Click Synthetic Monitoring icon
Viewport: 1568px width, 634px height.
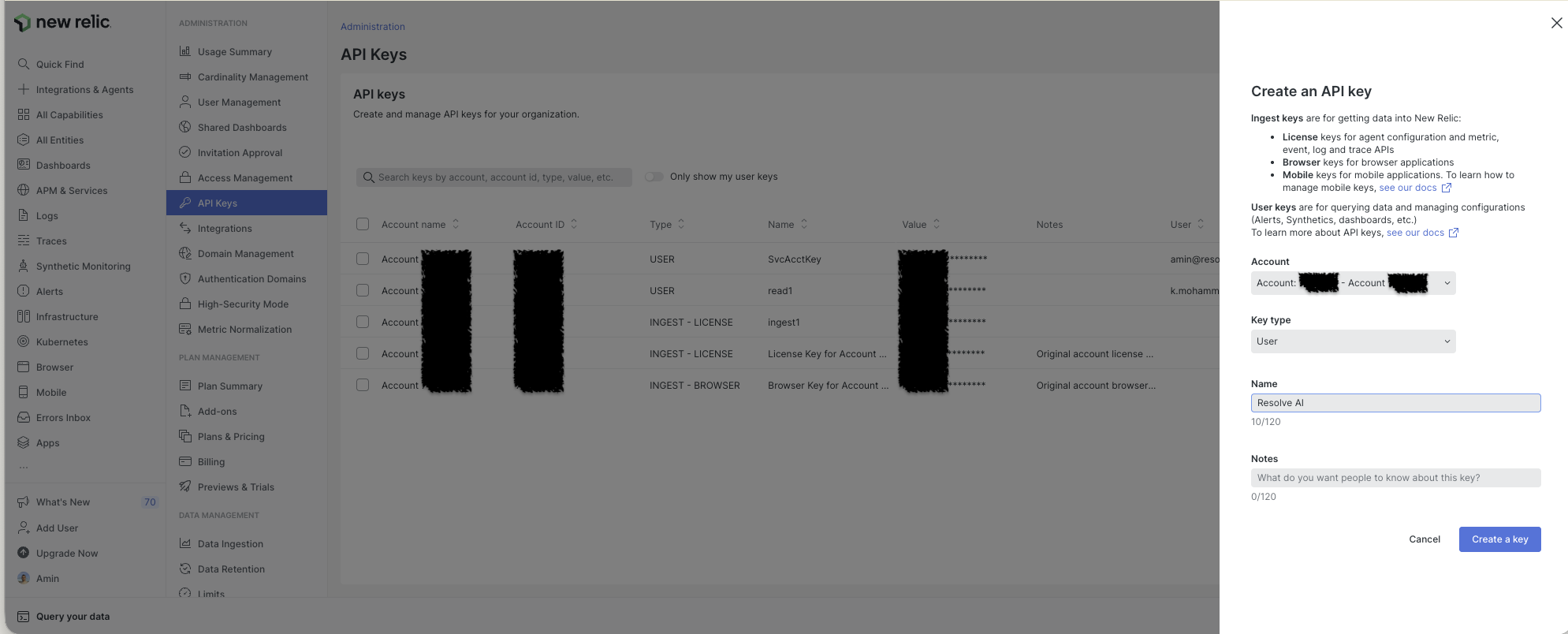(24, 266)
